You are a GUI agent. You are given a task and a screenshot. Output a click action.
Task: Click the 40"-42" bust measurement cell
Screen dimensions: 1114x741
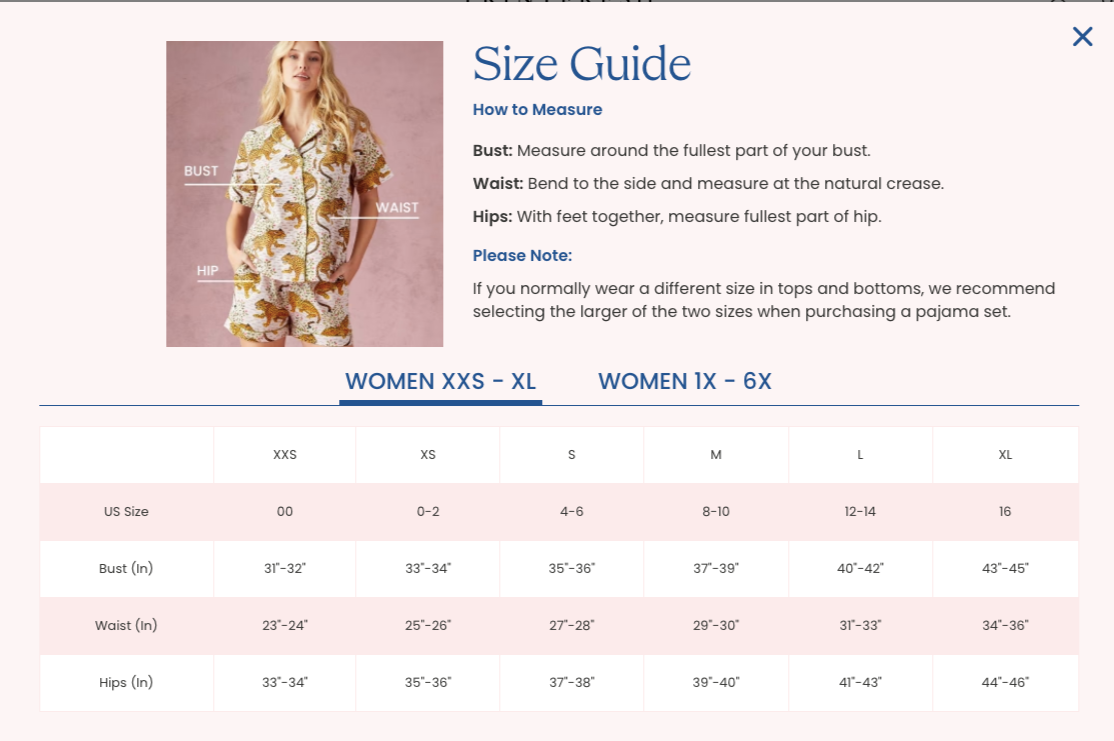[x=860, y=569]
